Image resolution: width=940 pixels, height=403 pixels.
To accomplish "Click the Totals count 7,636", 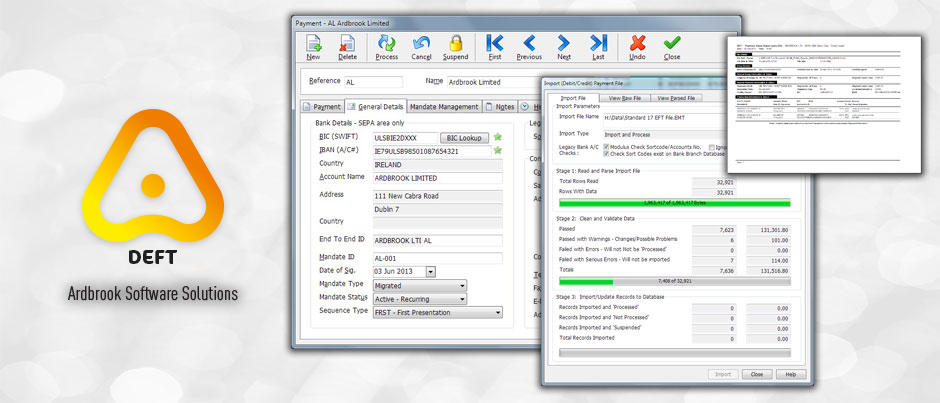I will [x=714, y=270].
